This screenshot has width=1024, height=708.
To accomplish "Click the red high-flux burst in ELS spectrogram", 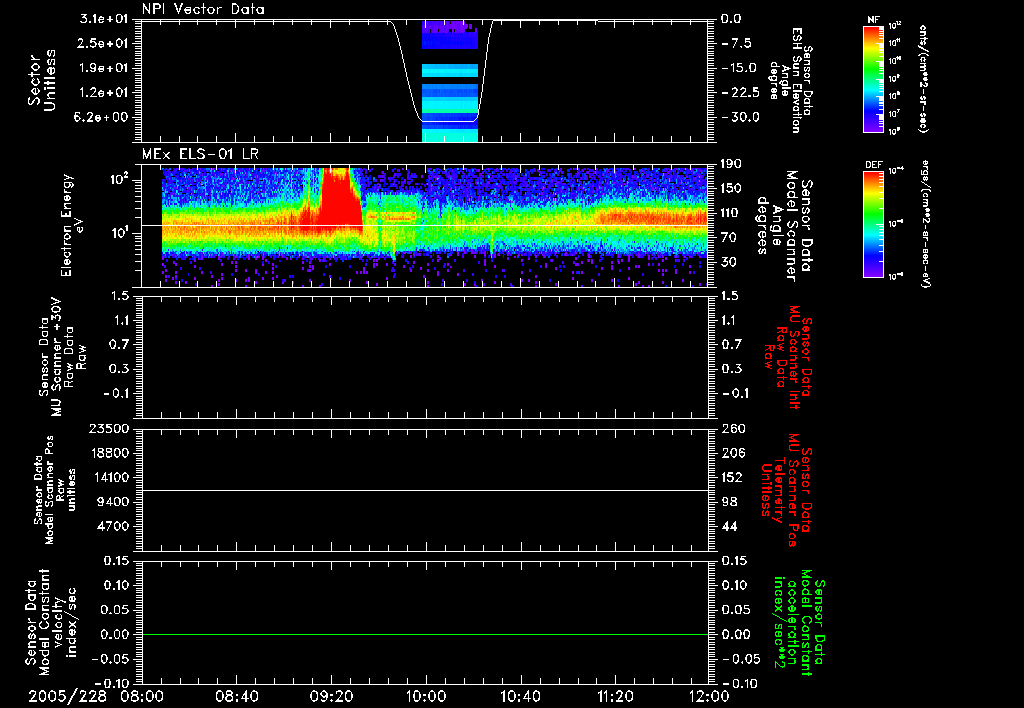I will [338, 199].
